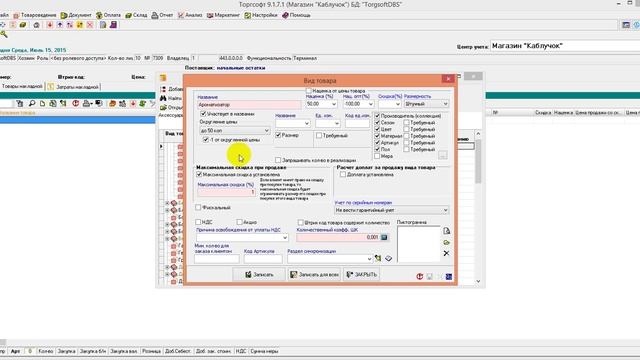Click the Пиктограмма preview box
Image resolution: width=640 pixels, height=360 pixels.
(418, 244)
